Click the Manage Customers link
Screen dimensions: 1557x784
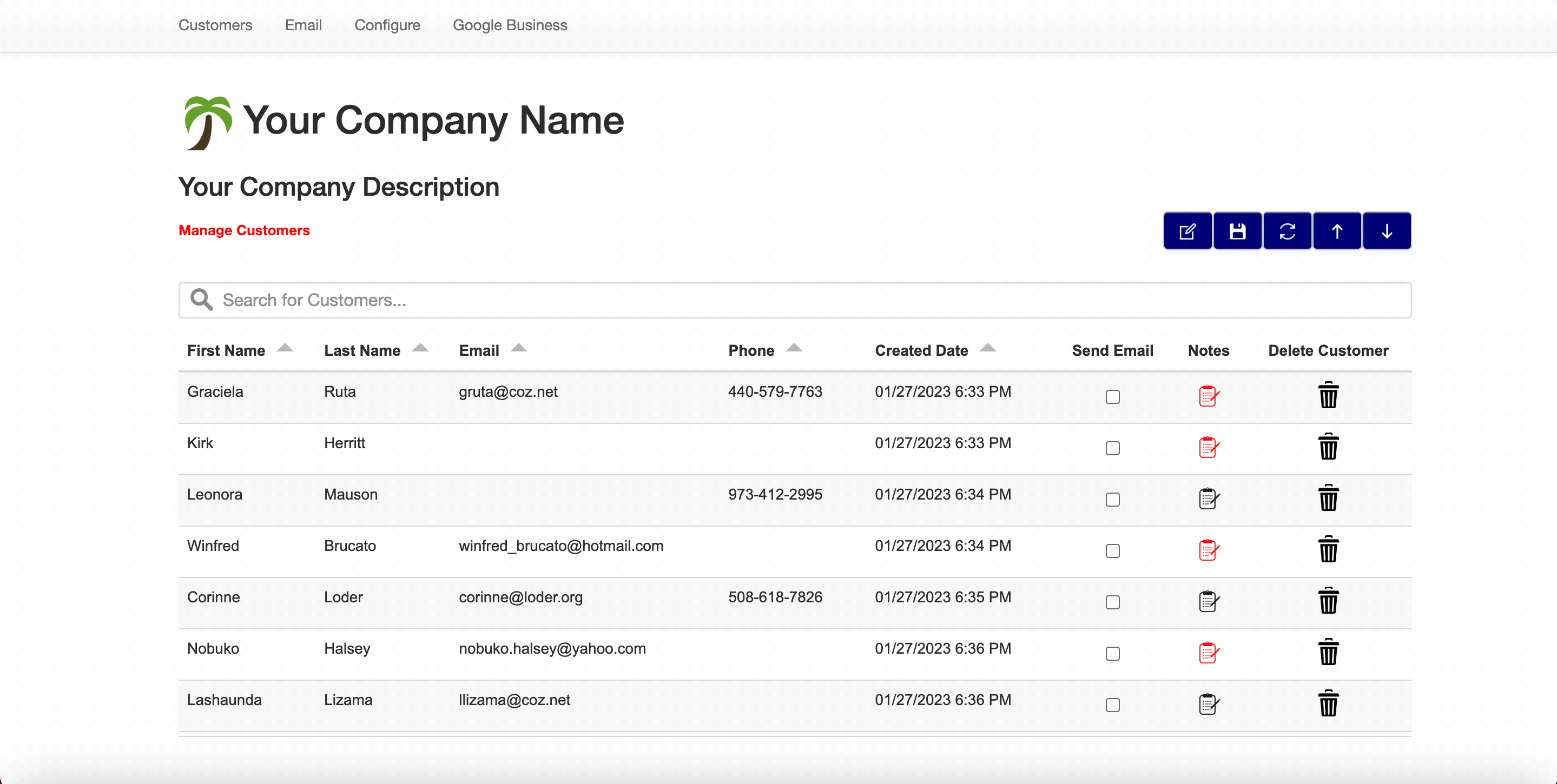243,230
